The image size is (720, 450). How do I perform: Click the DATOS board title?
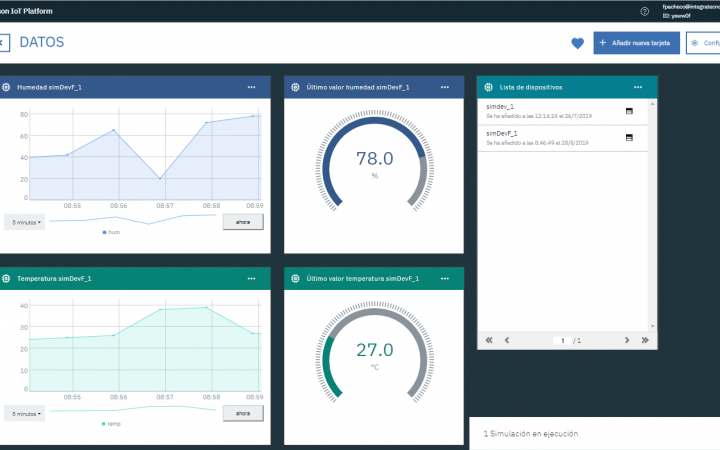coord(42,42)
